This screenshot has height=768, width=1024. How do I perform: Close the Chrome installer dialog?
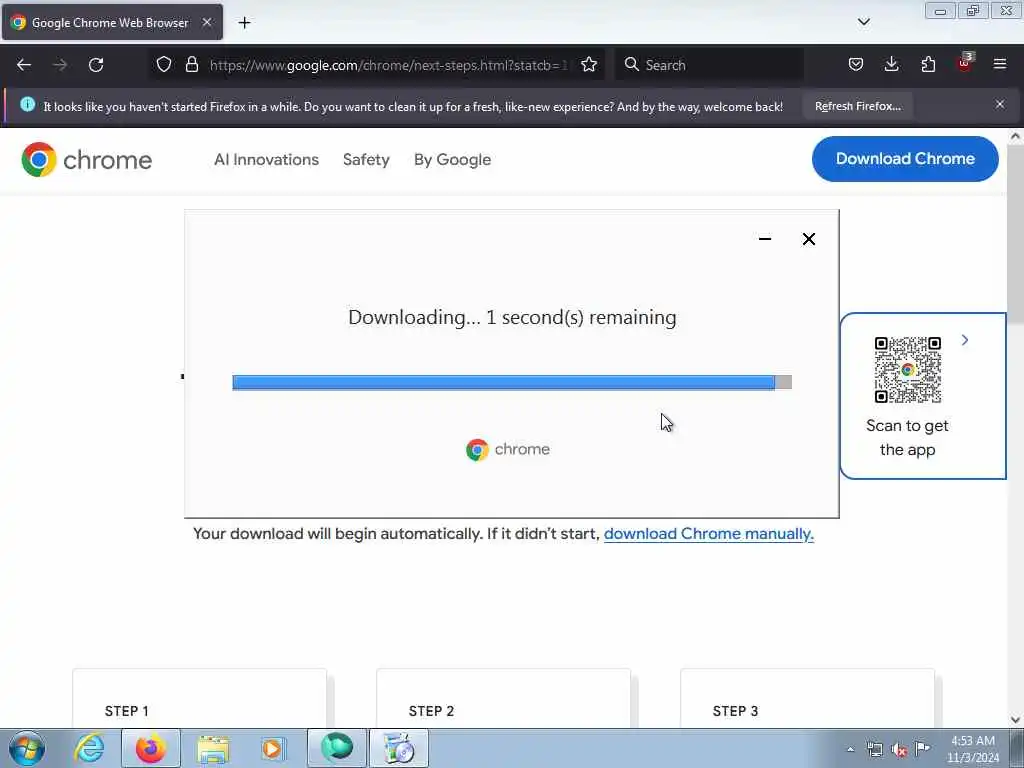click(x=808, y=239)
